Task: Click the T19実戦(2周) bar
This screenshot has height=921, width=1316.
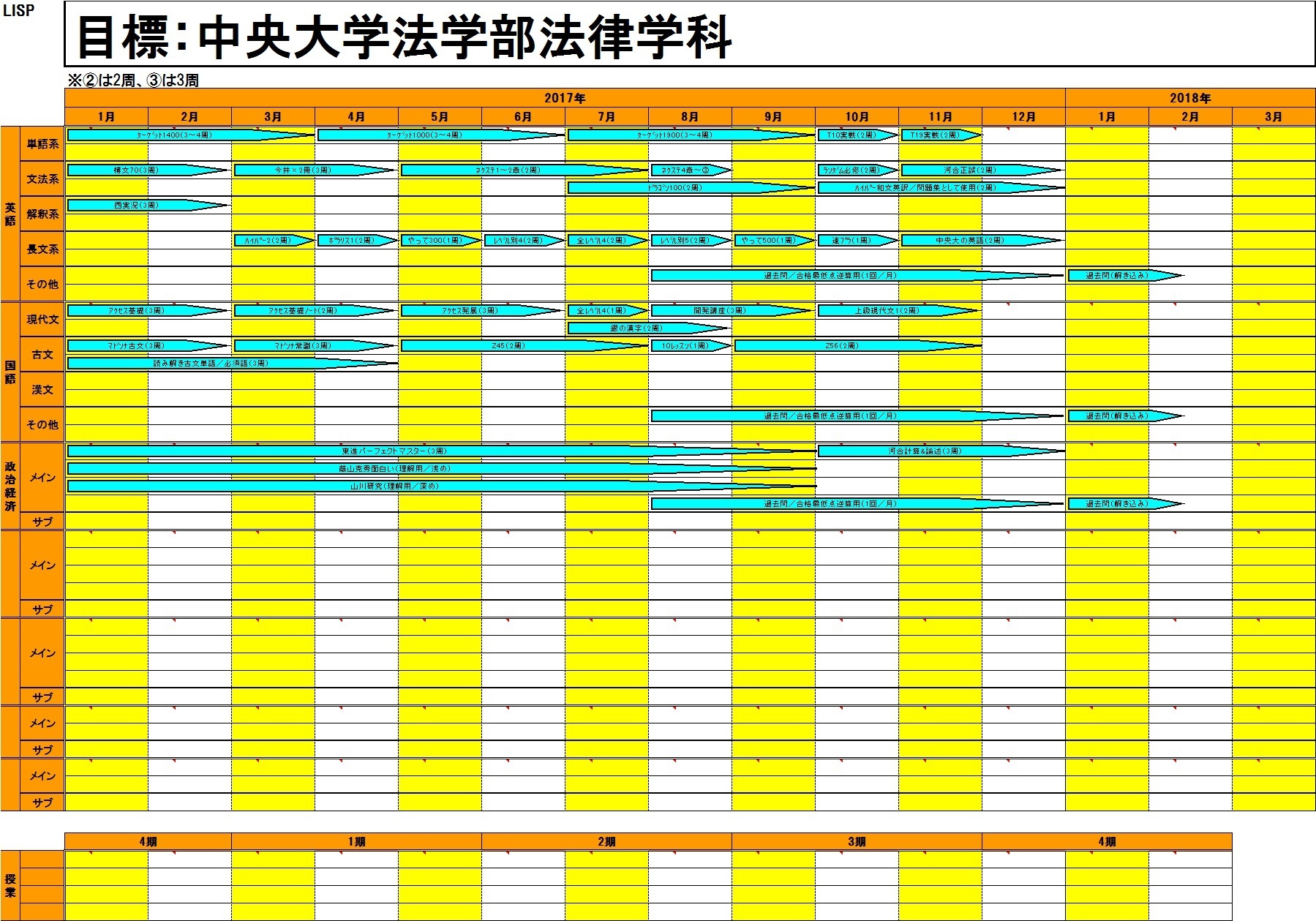Action: [x=941, y=135]
